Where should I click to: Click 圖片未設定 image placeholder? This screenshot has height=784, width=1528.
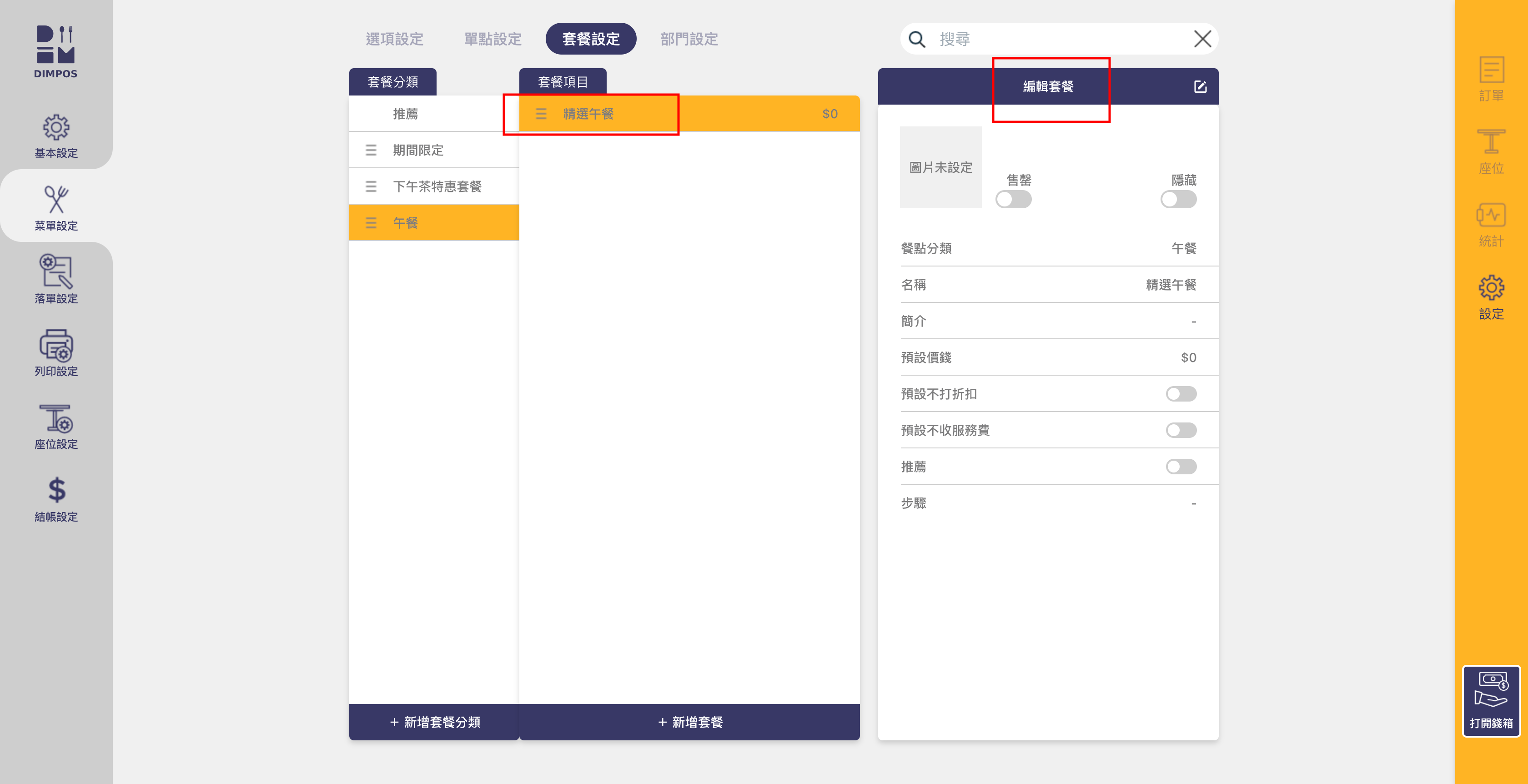[940, 167]
